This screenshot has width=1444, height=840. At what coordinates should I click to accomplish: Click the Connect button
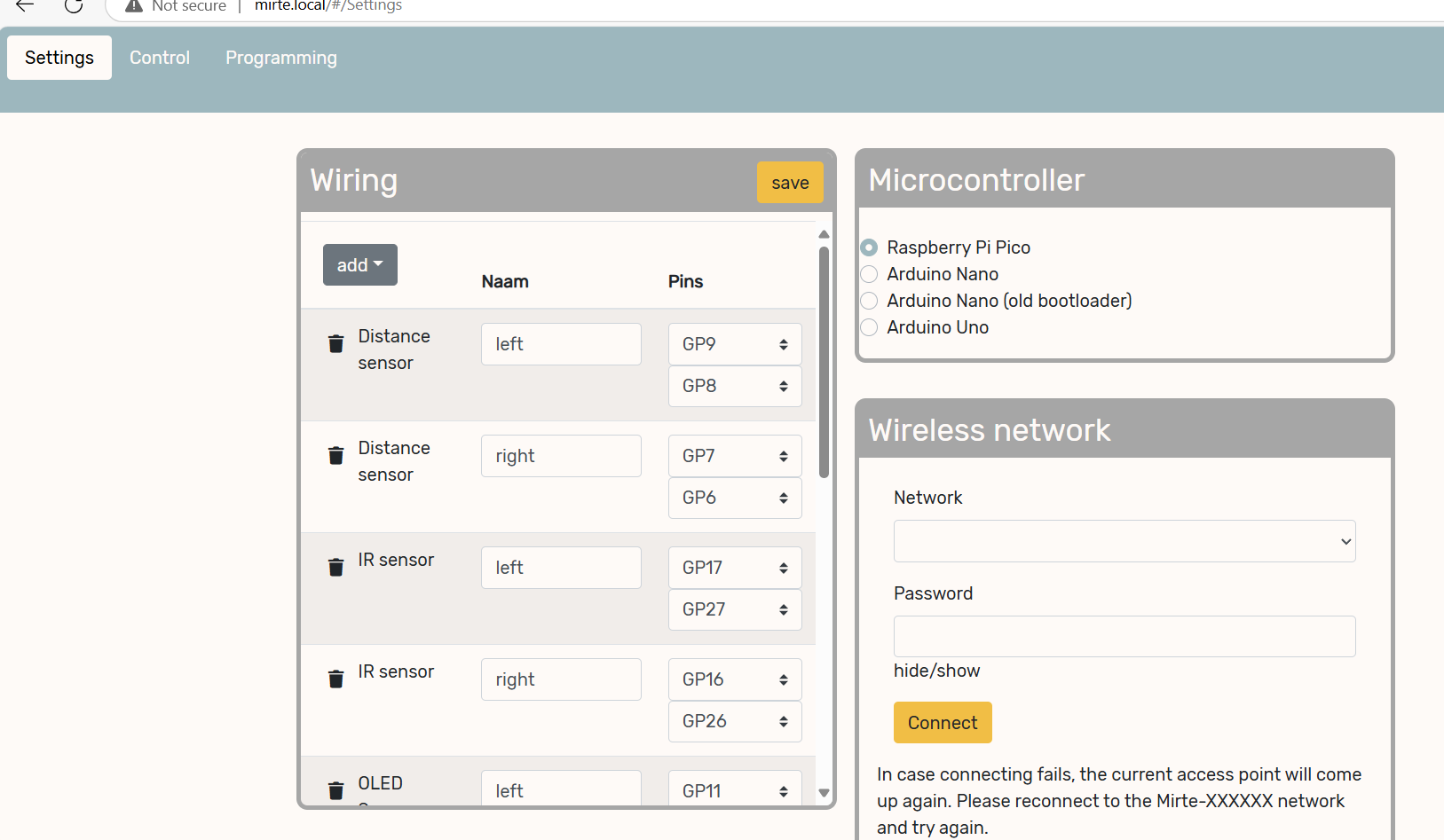click(943, 723)
